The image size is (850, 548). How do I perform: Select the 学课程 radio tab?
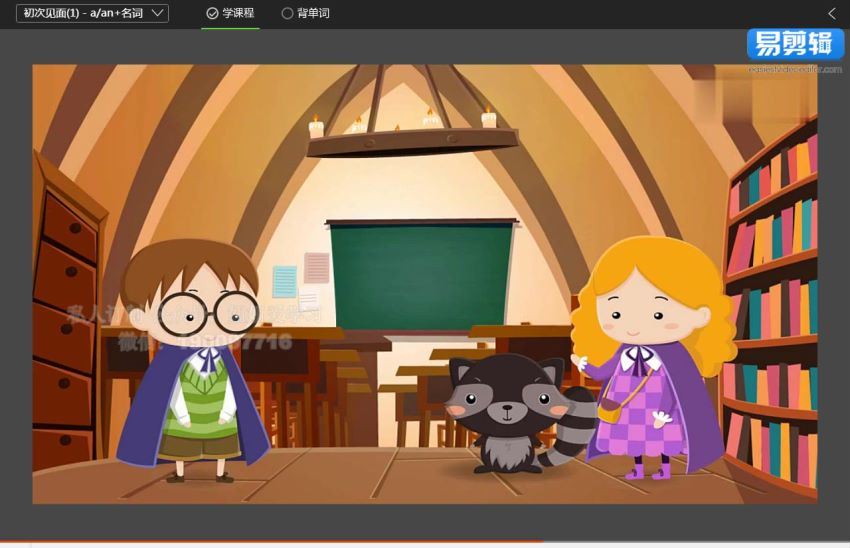click(230, 13)
